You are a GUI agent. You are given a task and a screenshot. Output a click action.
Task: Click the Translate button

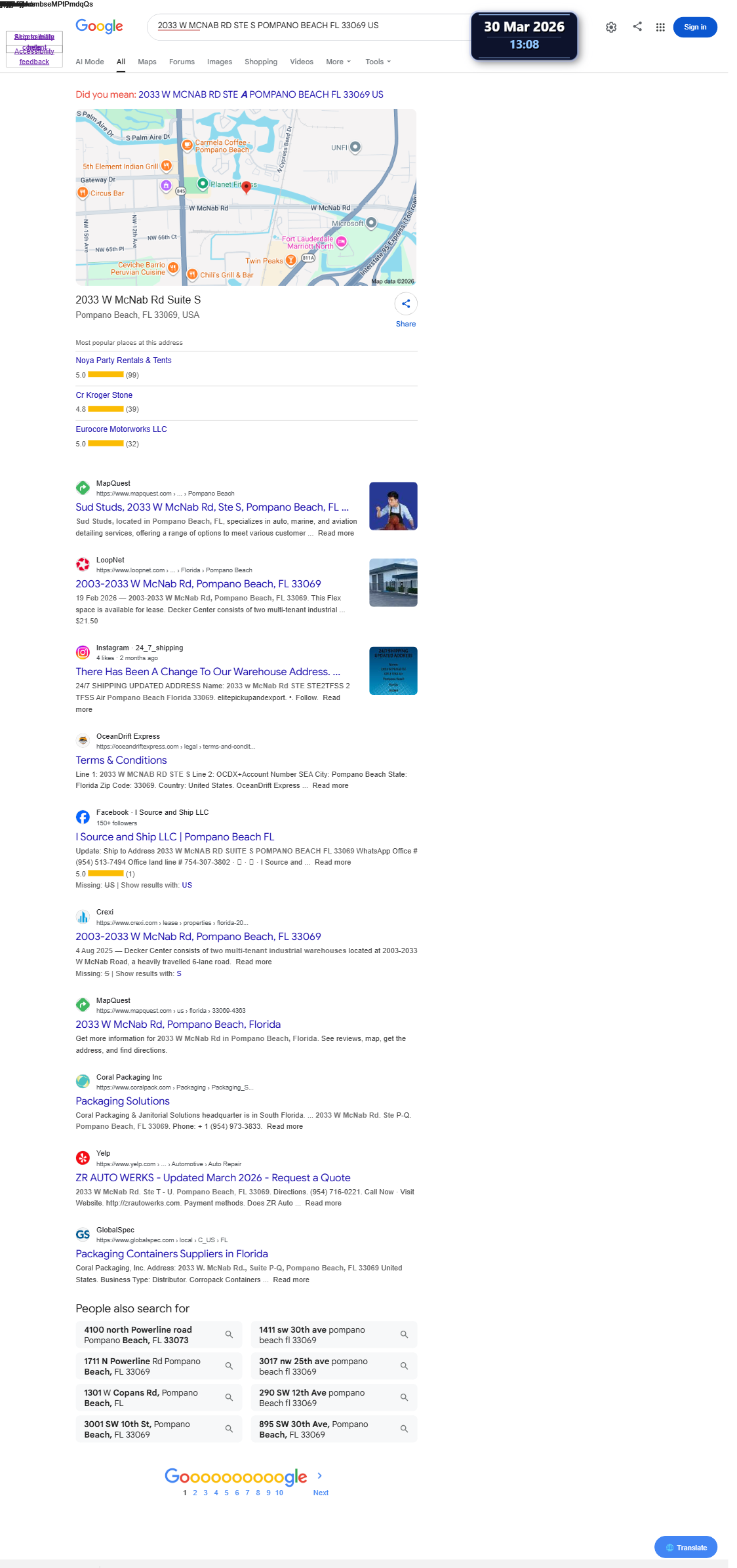point(686,1548)
